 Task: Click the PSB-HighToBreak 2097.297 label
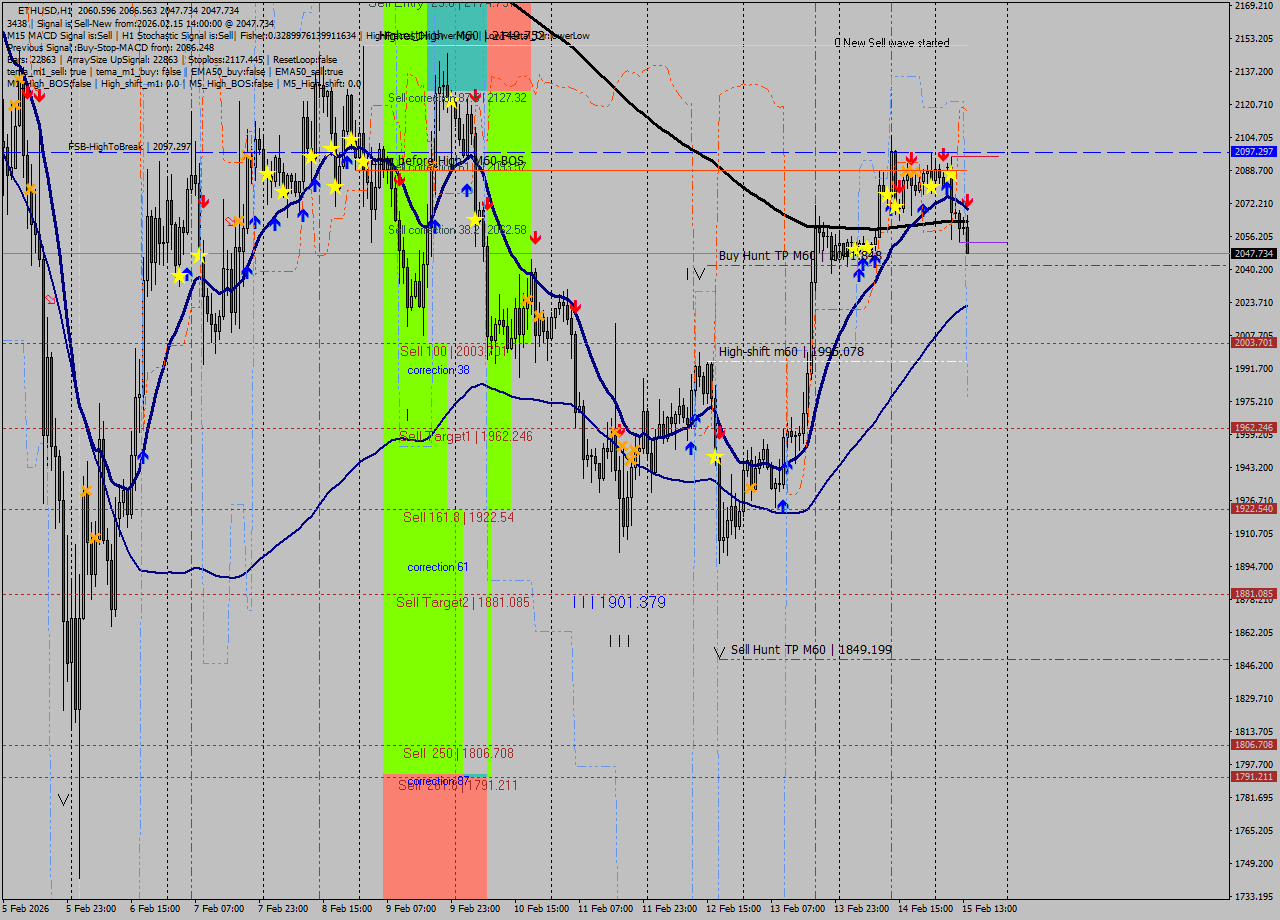click(130, 146)
